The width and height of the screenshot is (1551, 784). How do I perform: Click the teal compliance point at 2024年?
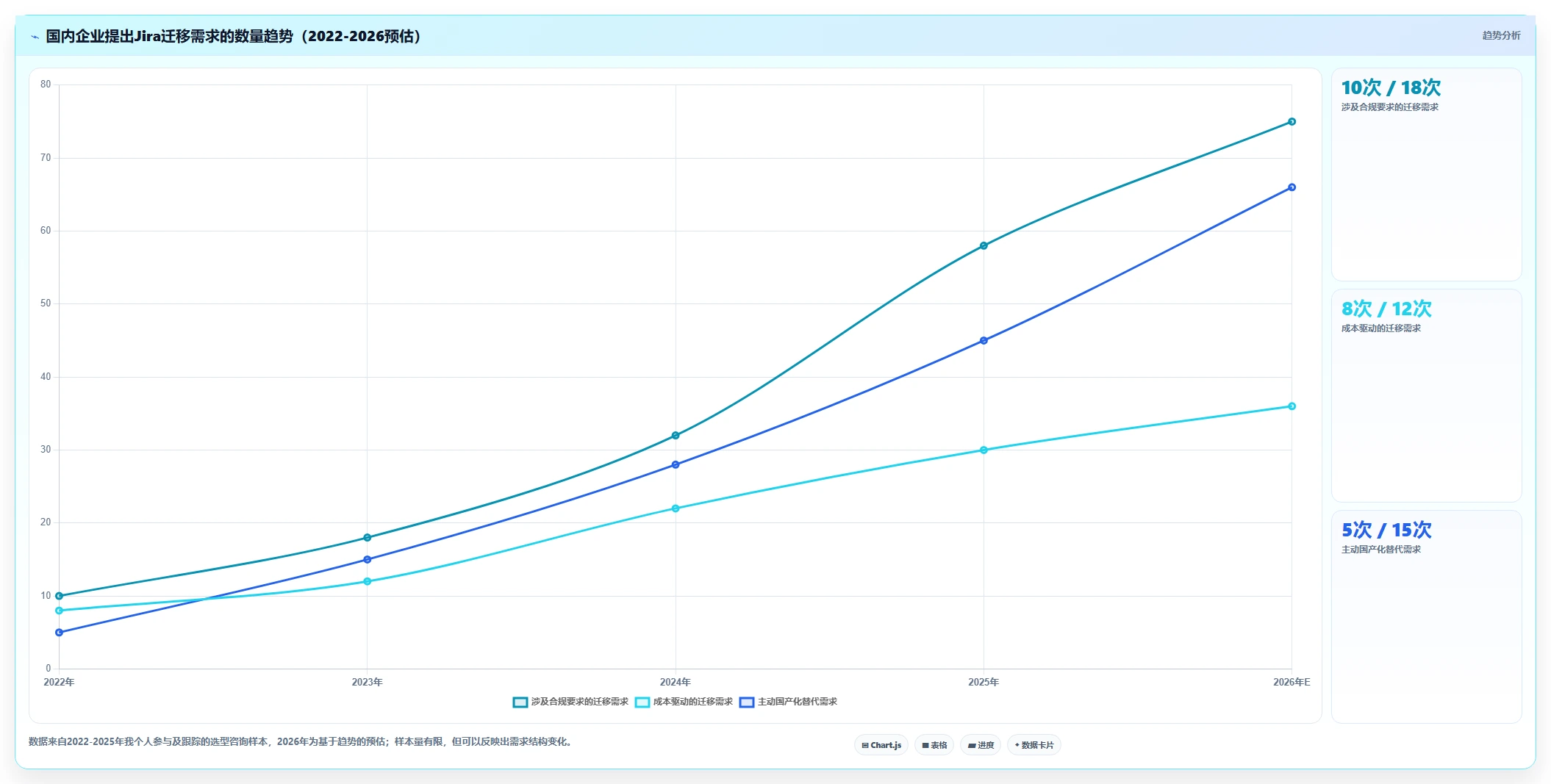676,436
